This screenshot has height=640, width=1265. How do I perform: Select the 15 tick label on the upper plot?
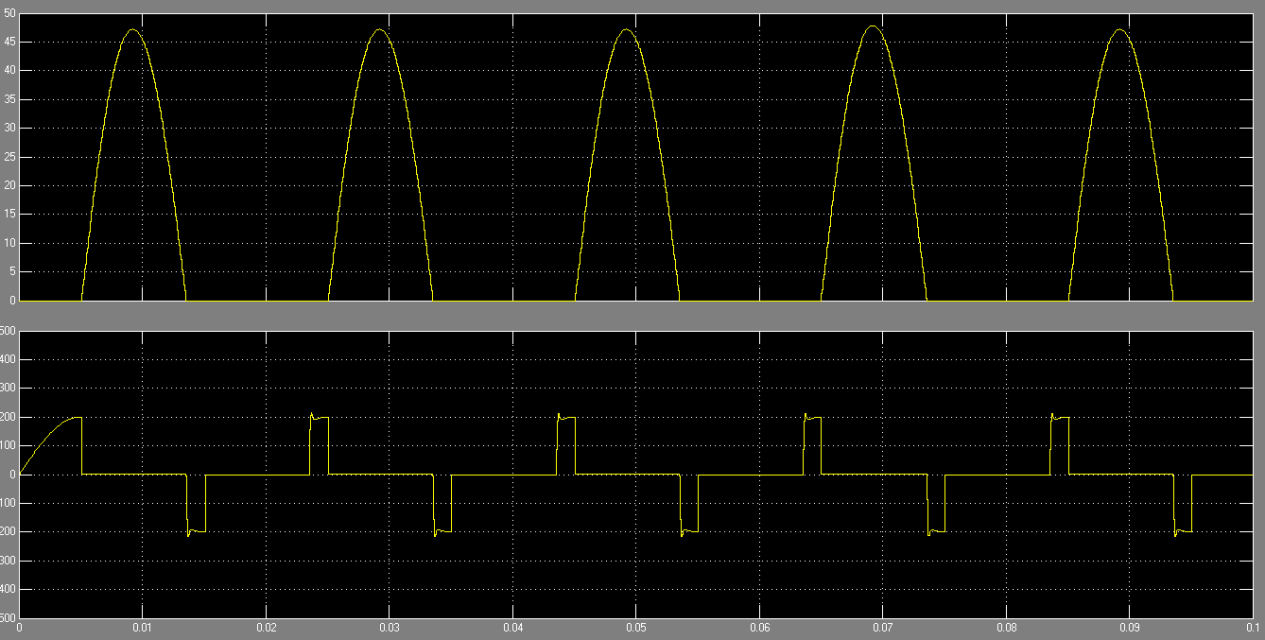click(x=10, y=214)
